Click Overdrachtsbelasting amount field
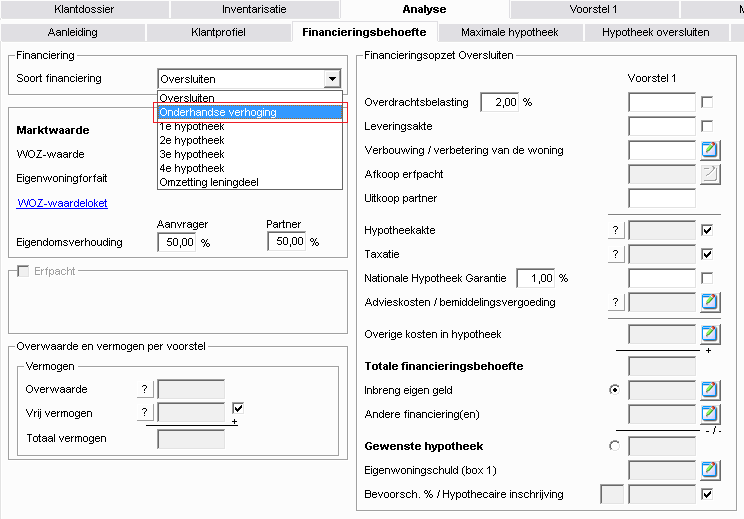 [x=662, y=102]
